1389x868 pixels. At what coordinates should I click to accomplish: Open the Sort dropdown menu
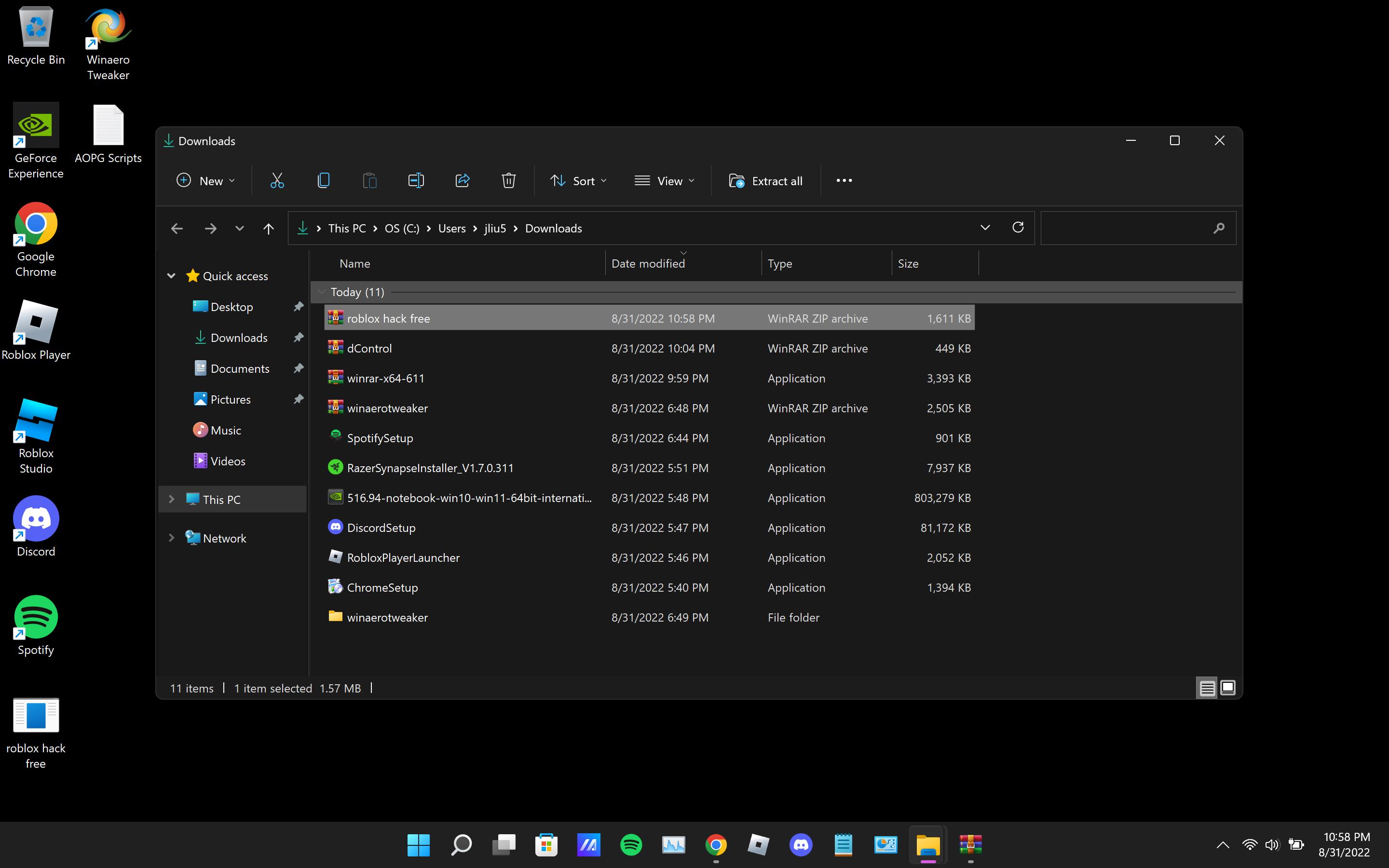(579, 181)
